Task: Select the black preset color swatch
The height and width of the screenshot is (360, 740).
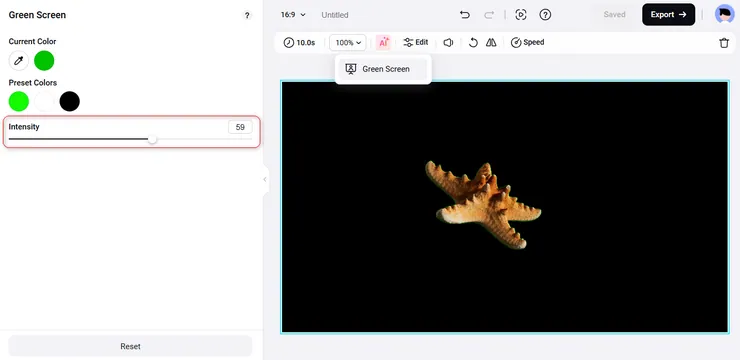Action: point(70,101)
